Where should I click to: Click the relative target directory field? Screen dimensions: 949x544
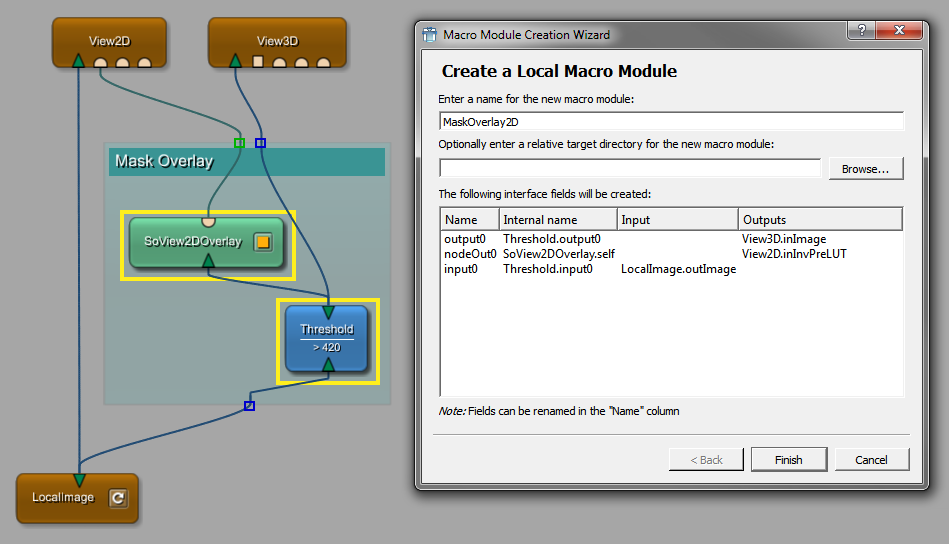pos(630,169)
